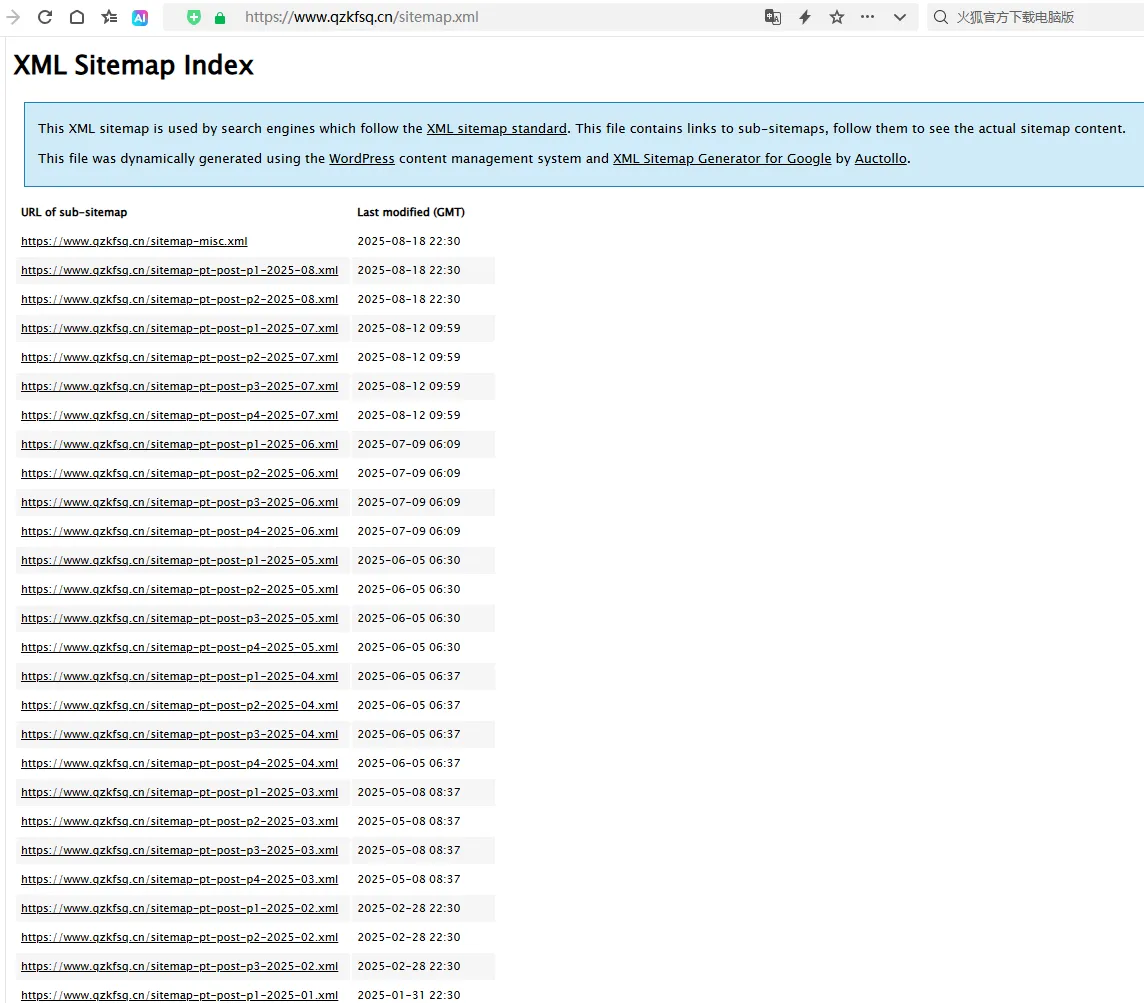
Task: Reload the sitemap page
Action: click(45, 17)
